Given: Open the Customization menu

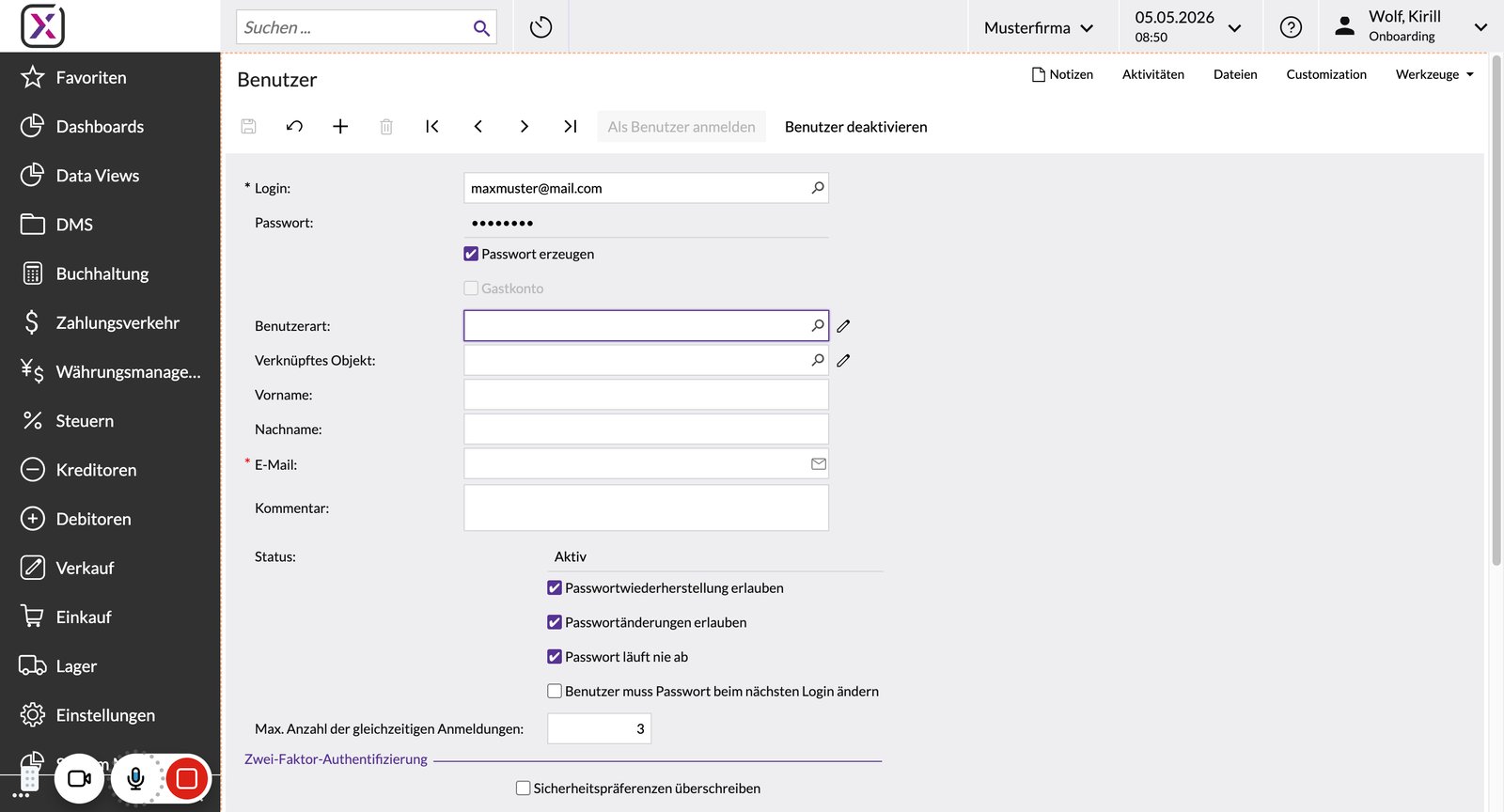Looking at the screenshot, I should 1326,74.
